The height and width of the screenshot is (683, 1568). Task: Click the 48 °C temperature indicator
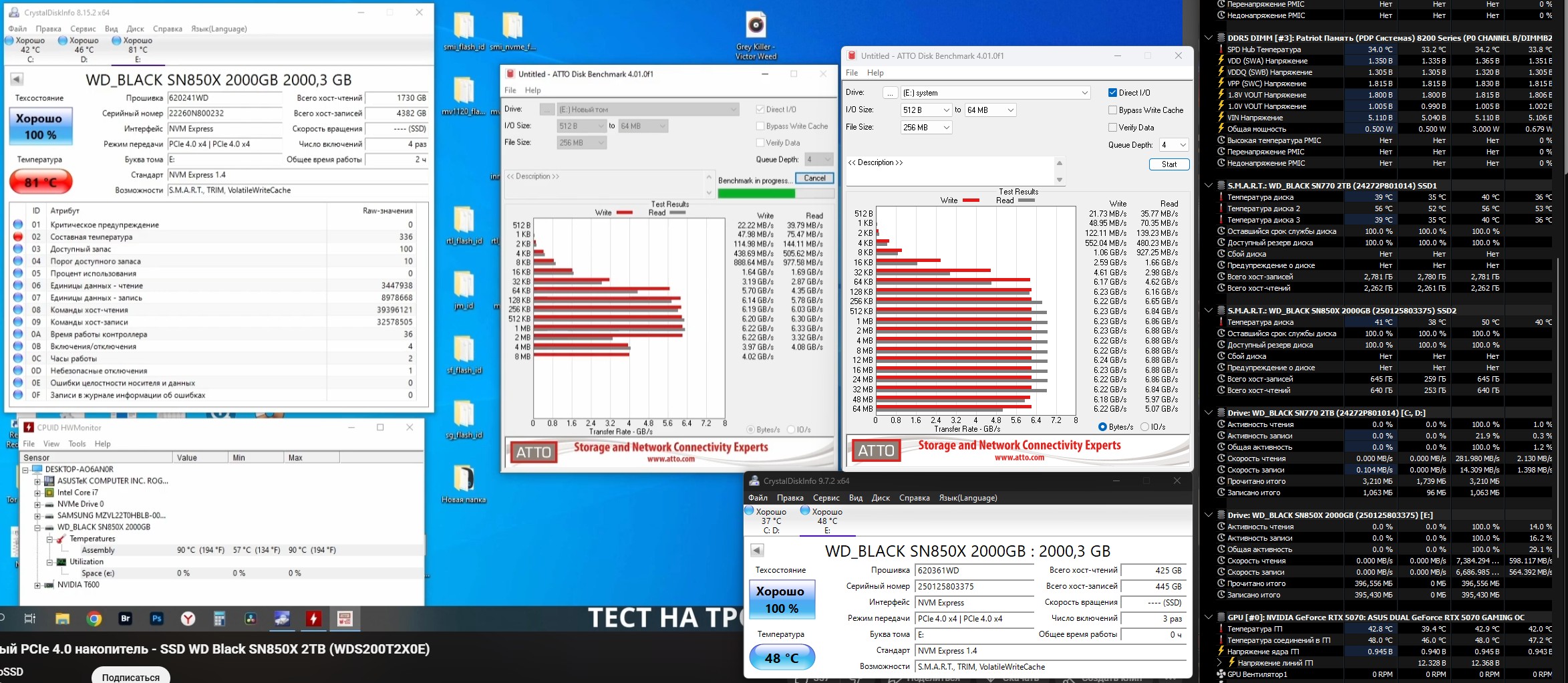point(782,658)
